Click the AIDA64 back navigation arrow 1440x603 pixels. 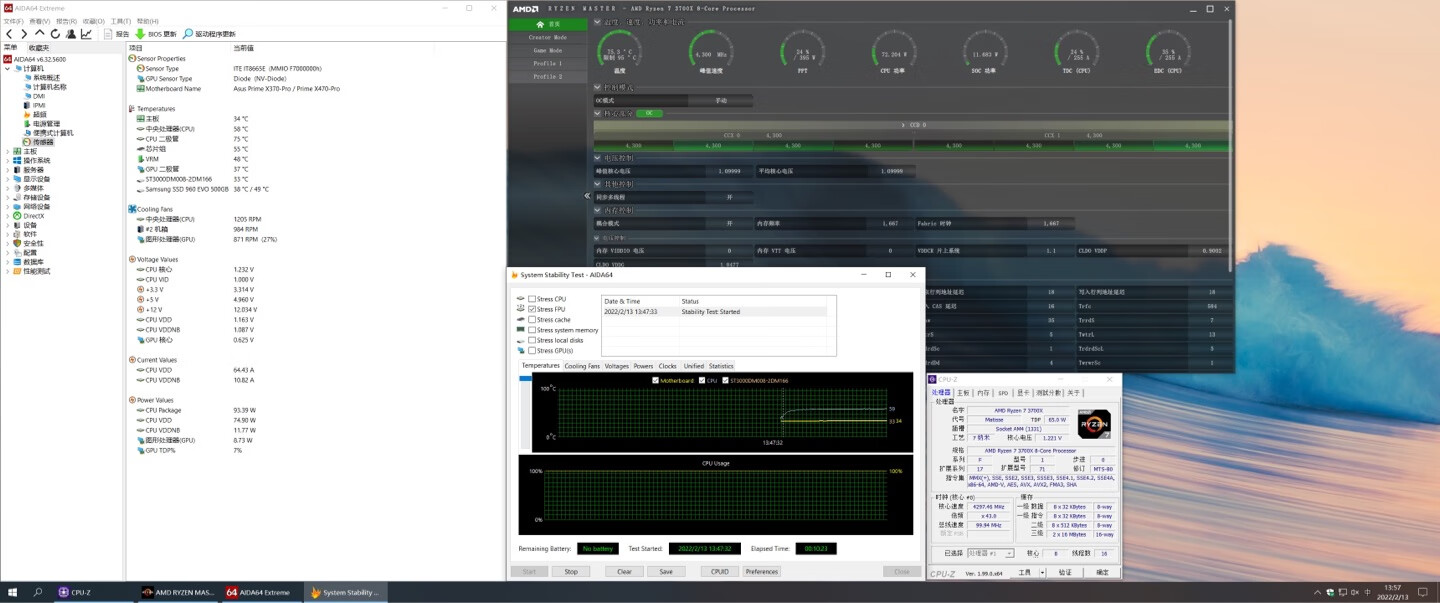pos(10,34)
